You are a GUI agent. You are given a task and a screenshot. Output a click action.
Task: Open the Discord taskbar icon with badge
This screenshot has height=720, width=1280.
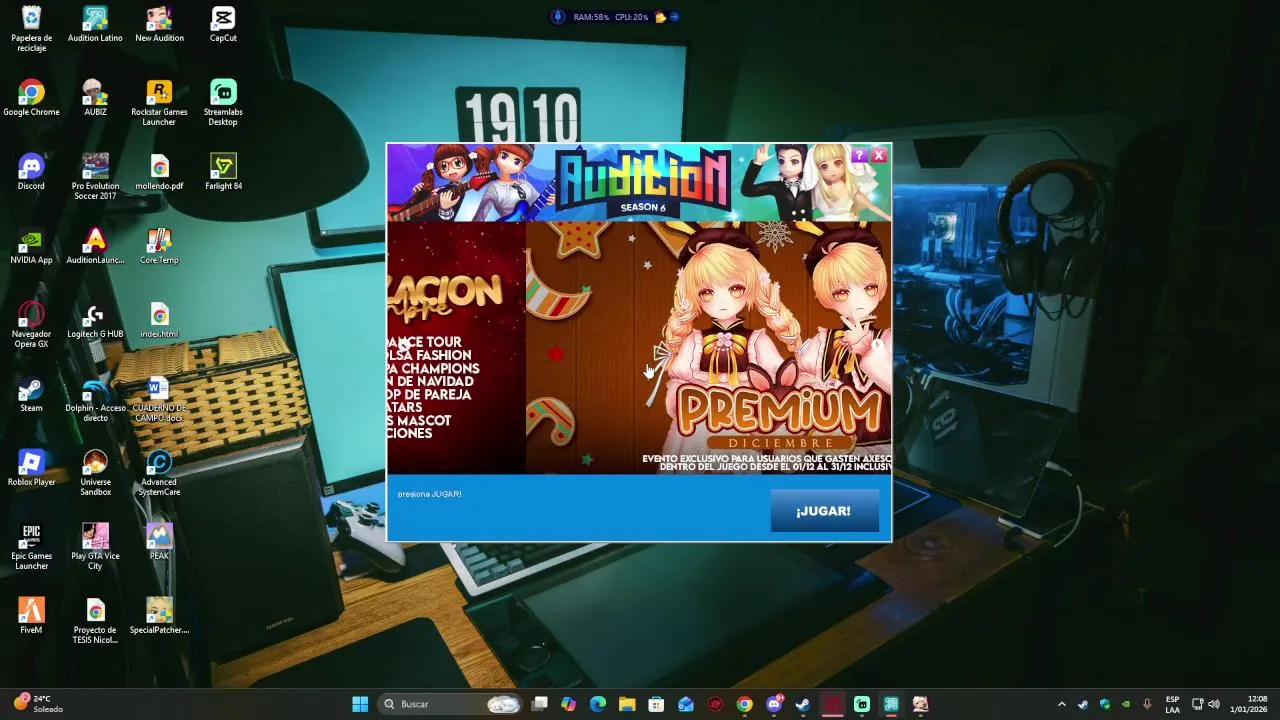(x=774, y=704)
